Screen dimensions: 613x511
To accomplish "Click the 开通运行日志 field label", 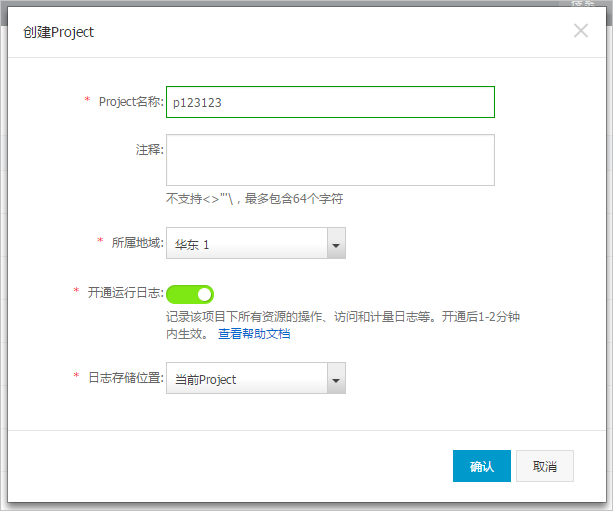I will 125,292.
